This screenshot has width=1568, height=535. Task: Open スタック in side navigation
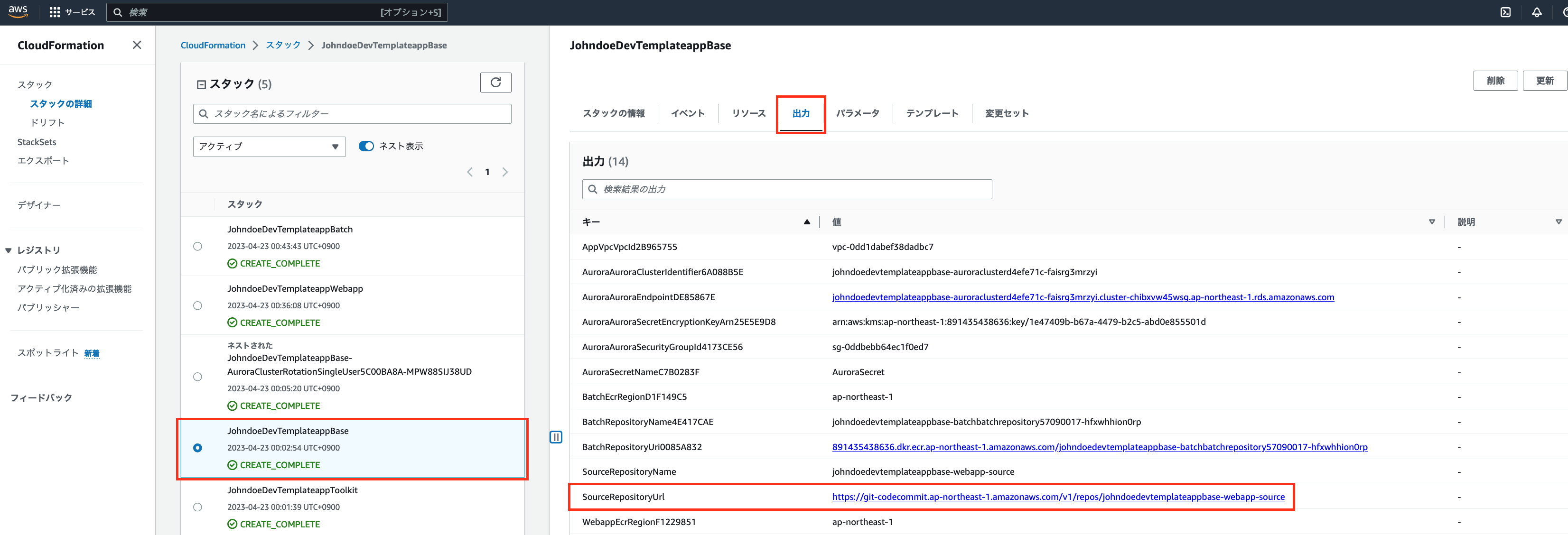tap(35, 84)
